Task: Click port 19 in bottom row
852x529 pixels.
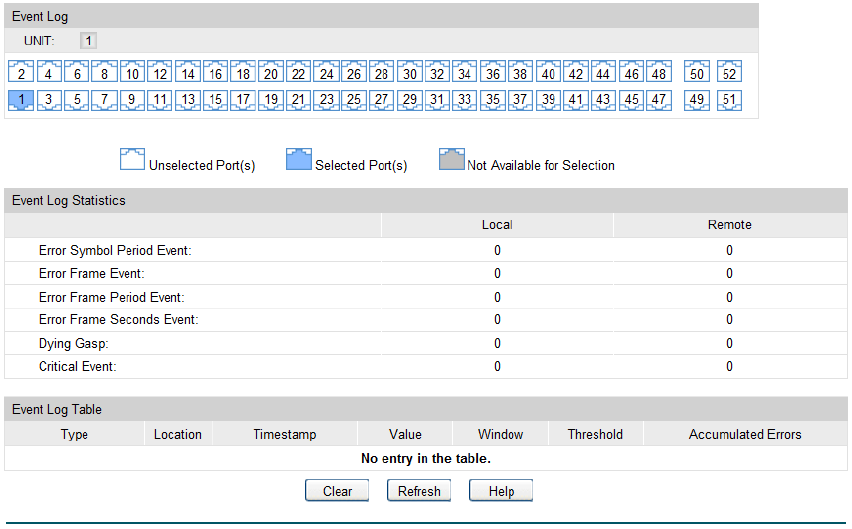Action: tap(270, 99)
